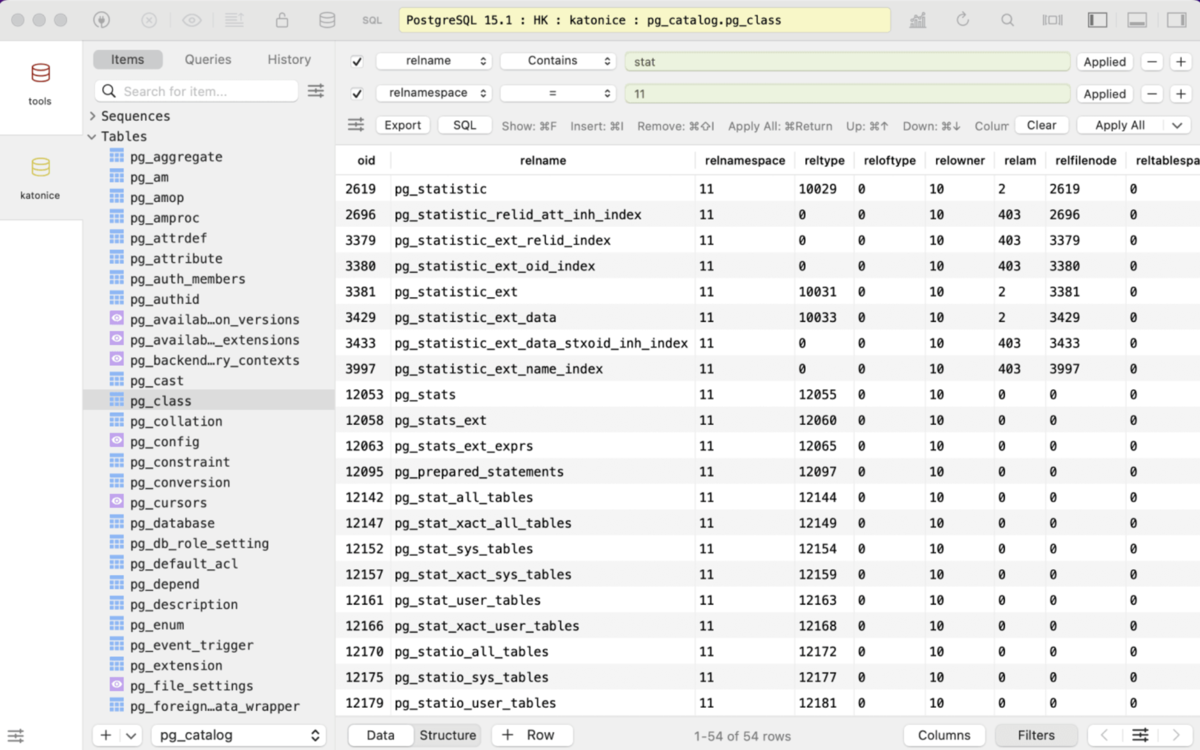1200x750 pixels.
Task: Open sidebar filter options beside the search field
Action: coord(316,90)
